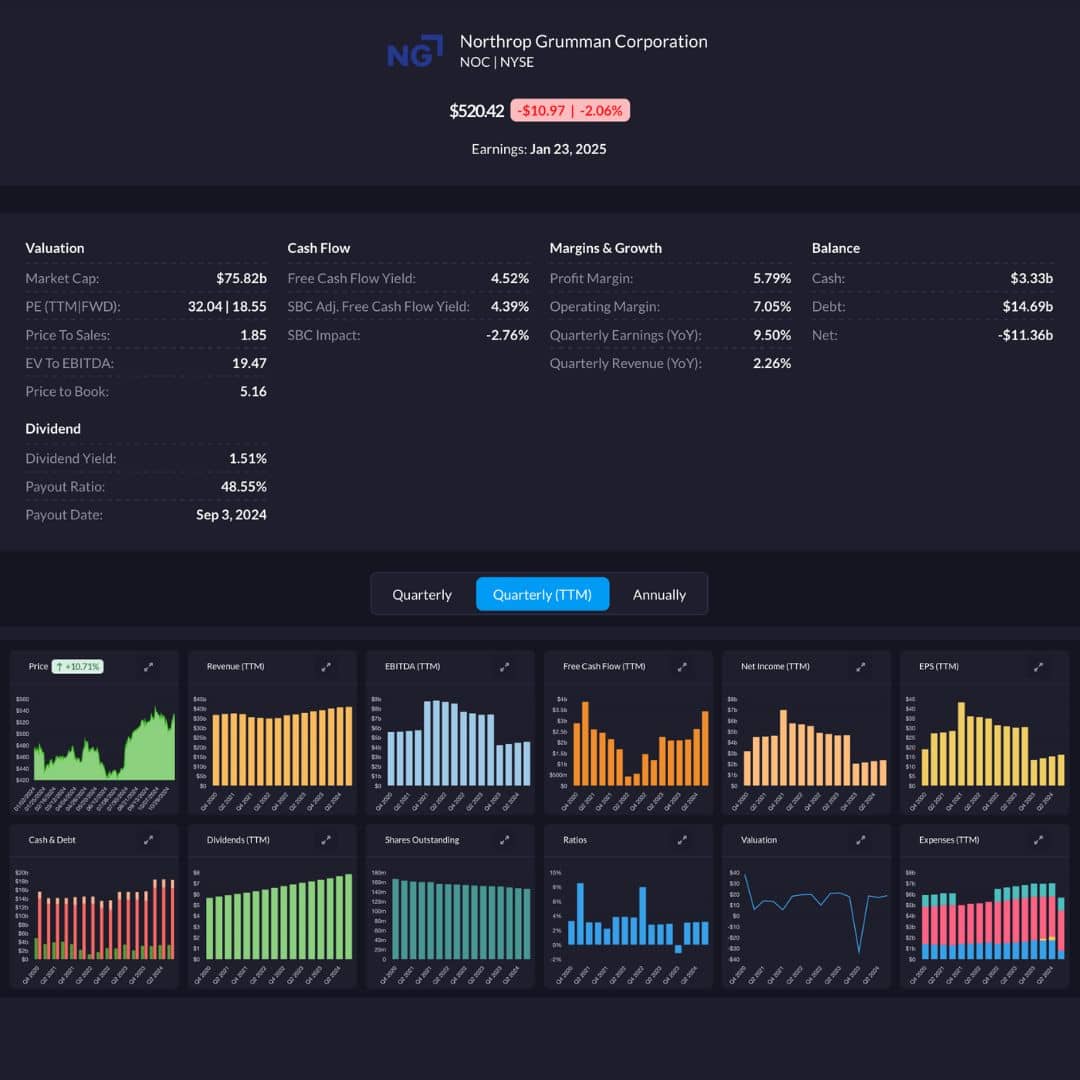
Task: Click the Margins & Growth section heading
Action: (605, 248)
